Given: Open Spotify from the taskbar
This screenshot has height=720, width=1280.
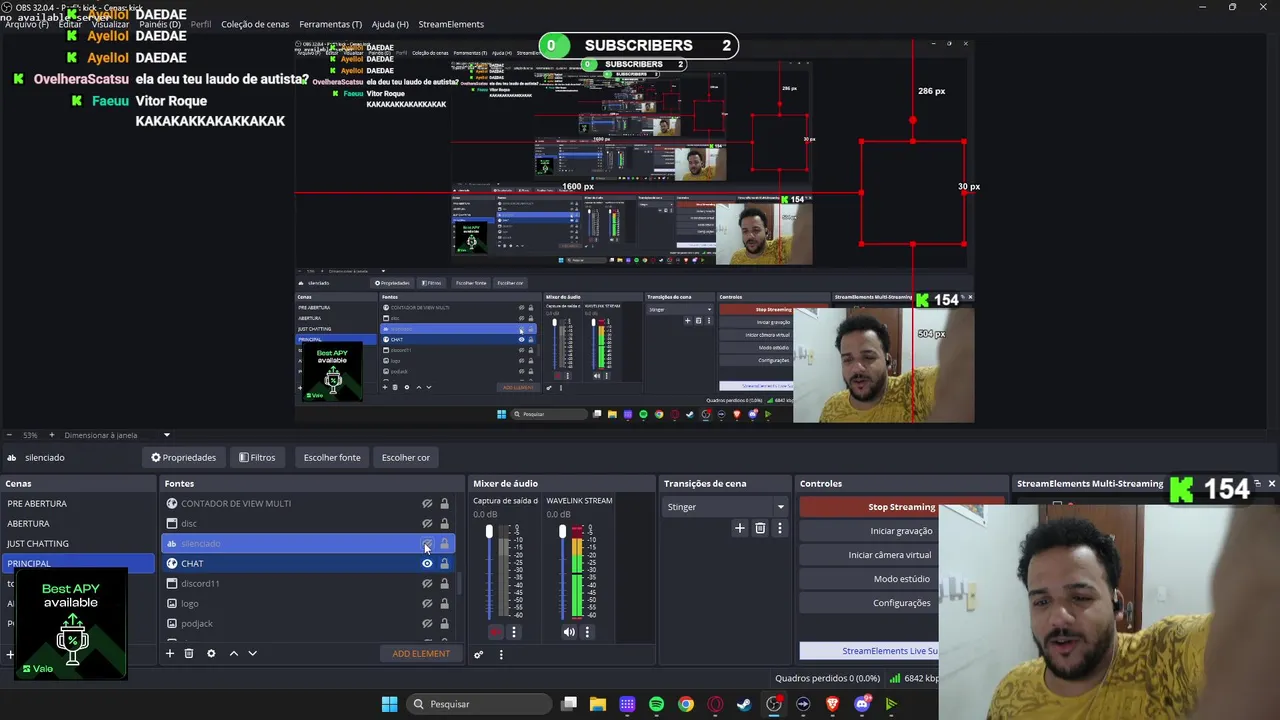Looking at the screenshot, I should click(656, 704).
